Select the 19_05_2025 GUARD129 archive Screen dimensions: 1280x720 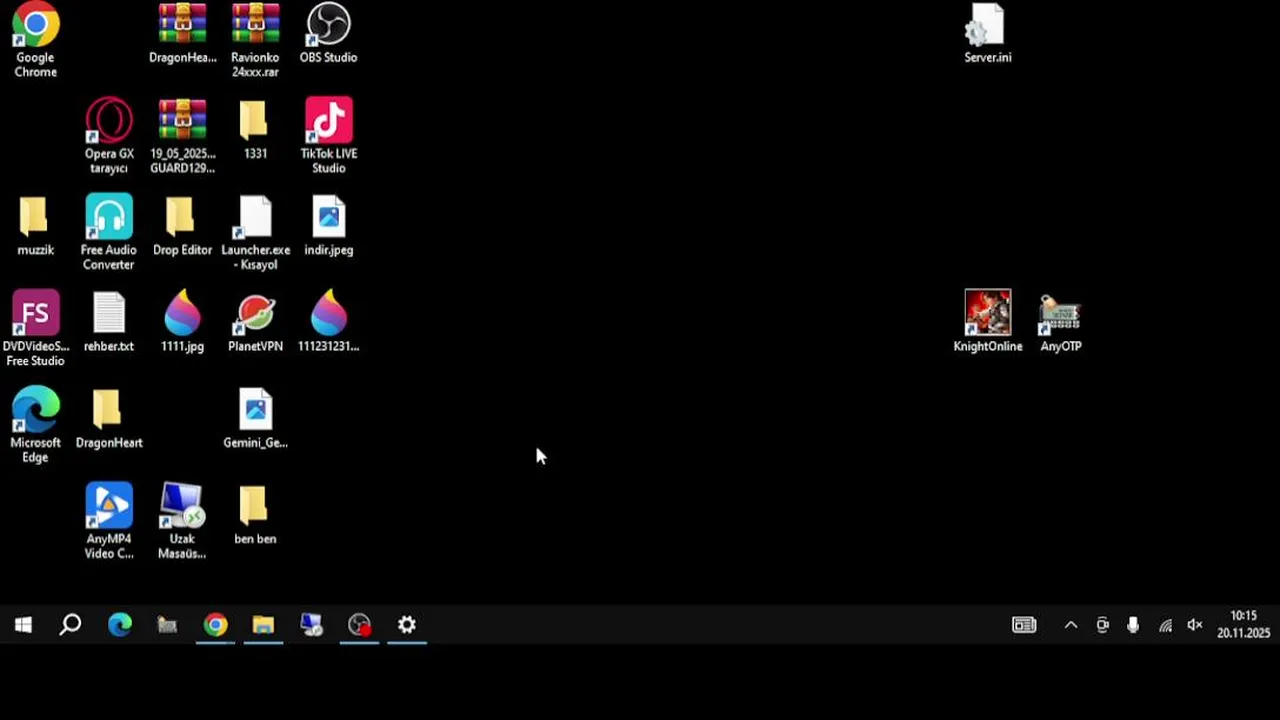pyautogui.click(x=182, y=136)
